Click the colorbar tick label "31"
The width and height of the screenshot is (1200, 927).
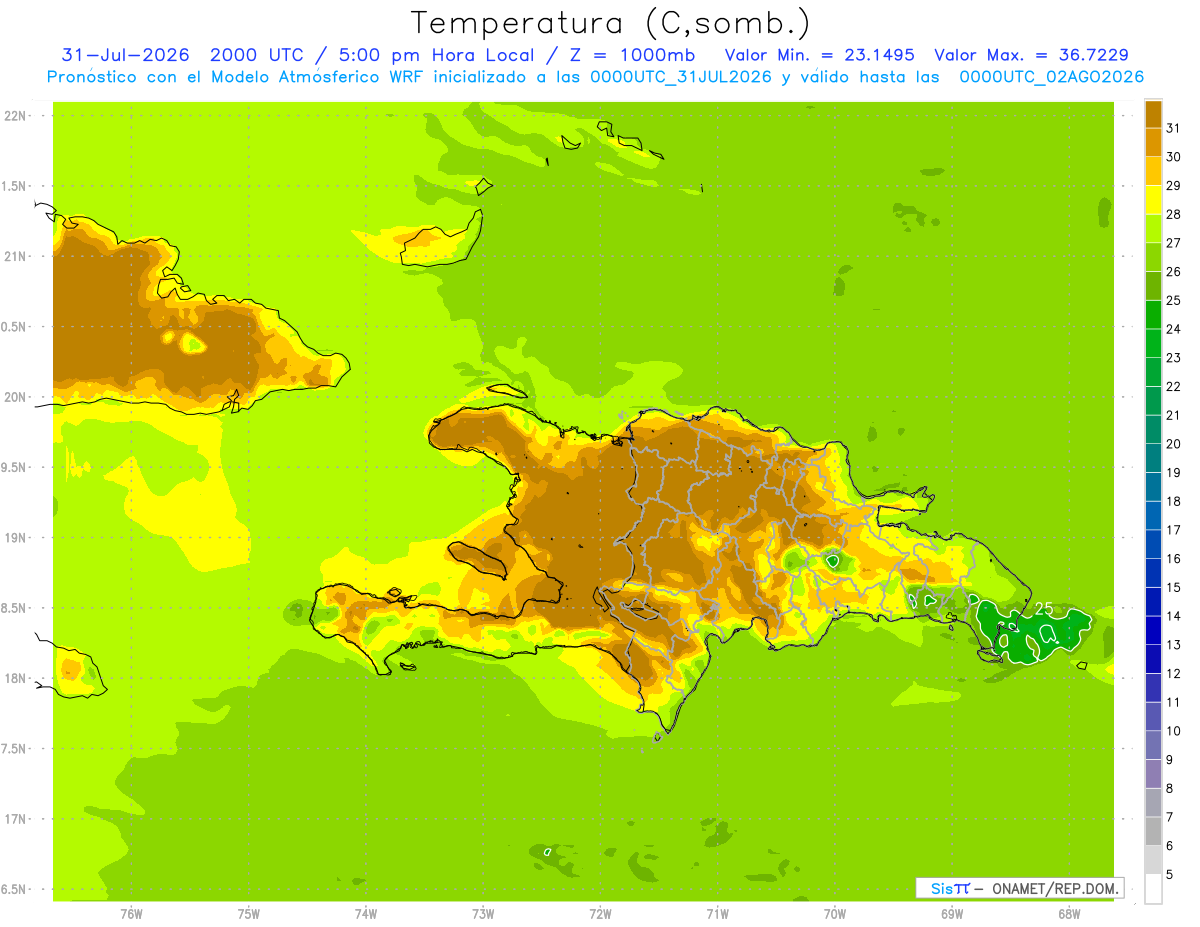click(x=1173, y=128)
